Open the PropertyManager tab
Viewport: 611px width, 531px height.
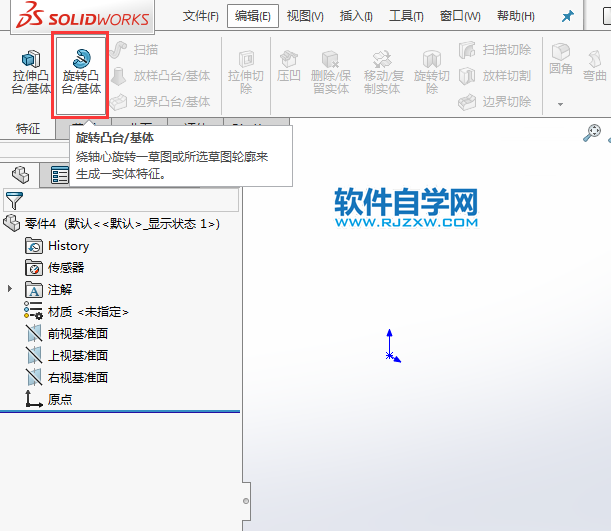click(x=59, y=175)
